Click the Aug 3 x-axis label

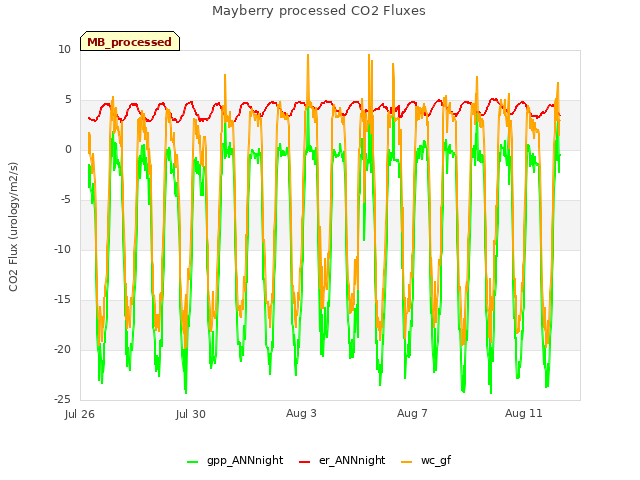301,413
